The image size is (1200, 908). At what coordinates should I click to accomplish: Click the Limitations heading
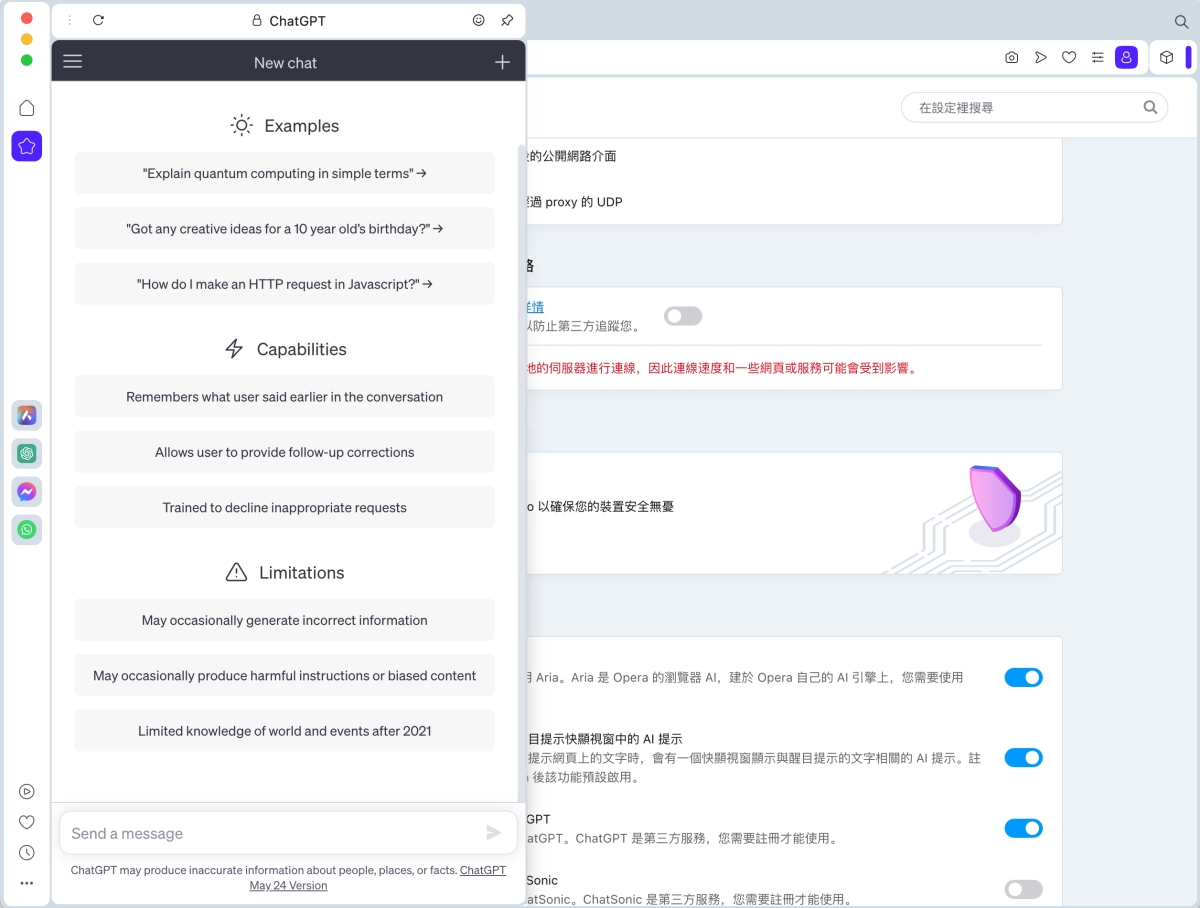click(301, 573)
